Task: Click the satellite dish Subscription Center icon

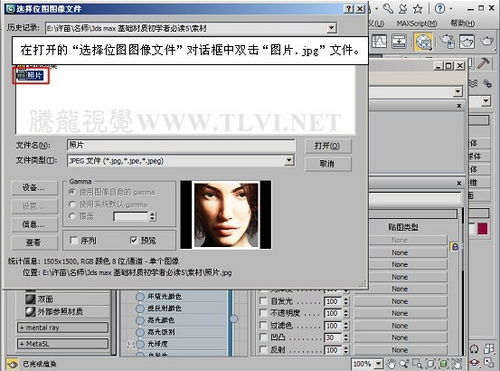Action: point(403,9)
